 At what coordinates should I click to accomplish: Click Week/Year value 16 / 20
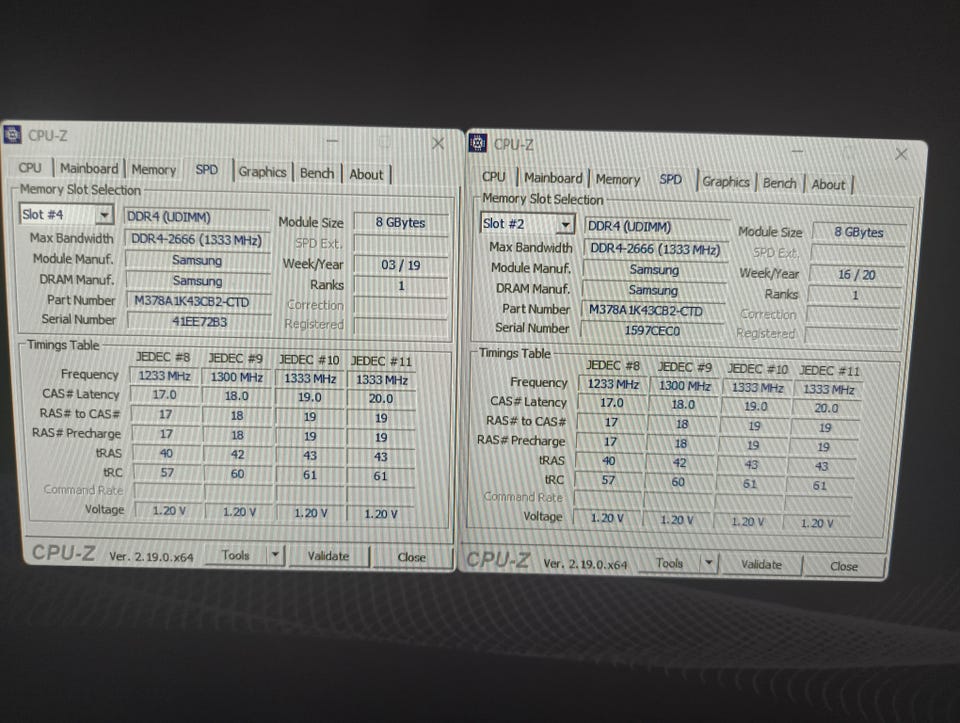tap(857, 275)
